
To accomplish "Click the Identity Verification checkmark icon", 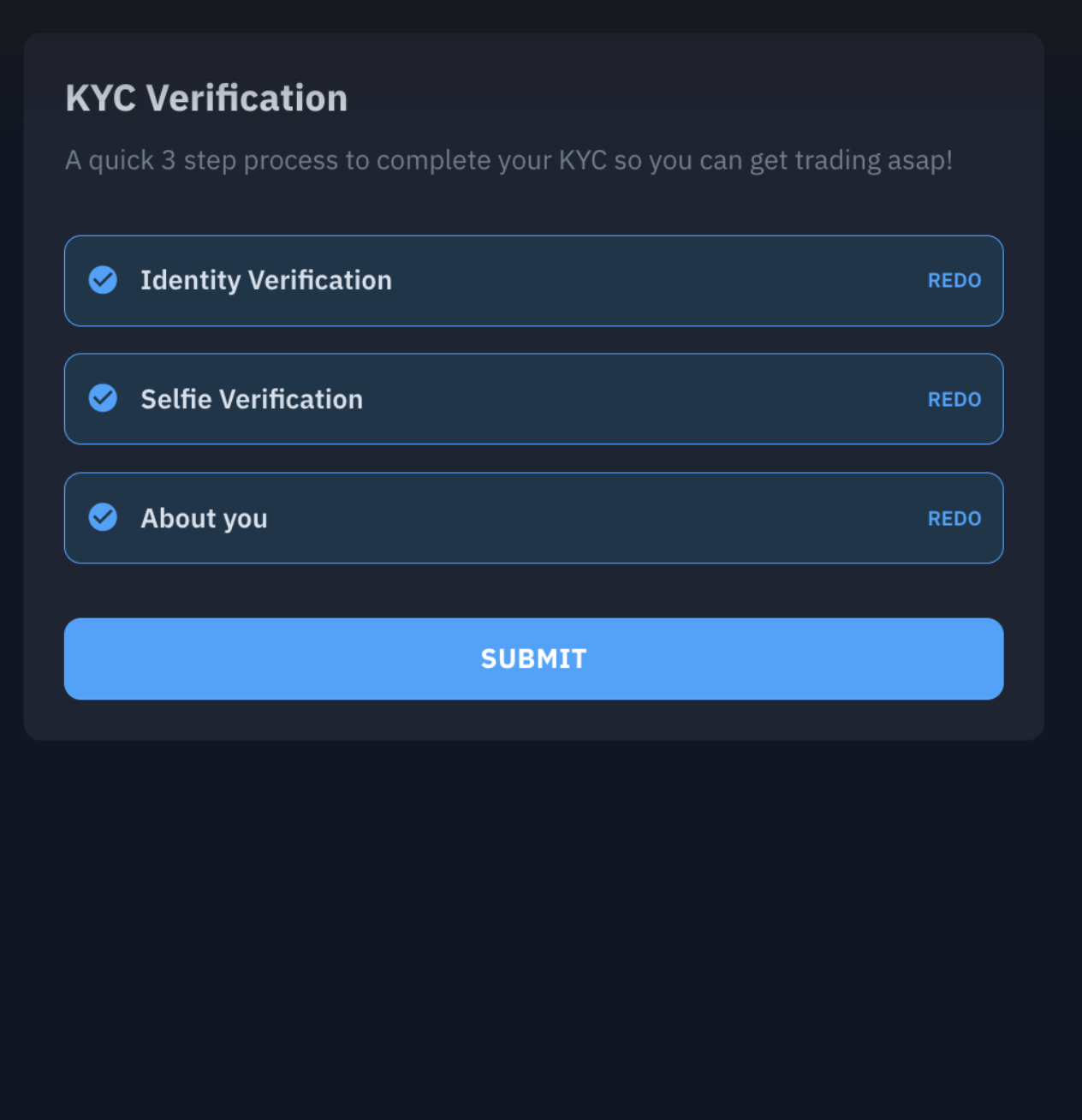I will [x=103, y=280].
